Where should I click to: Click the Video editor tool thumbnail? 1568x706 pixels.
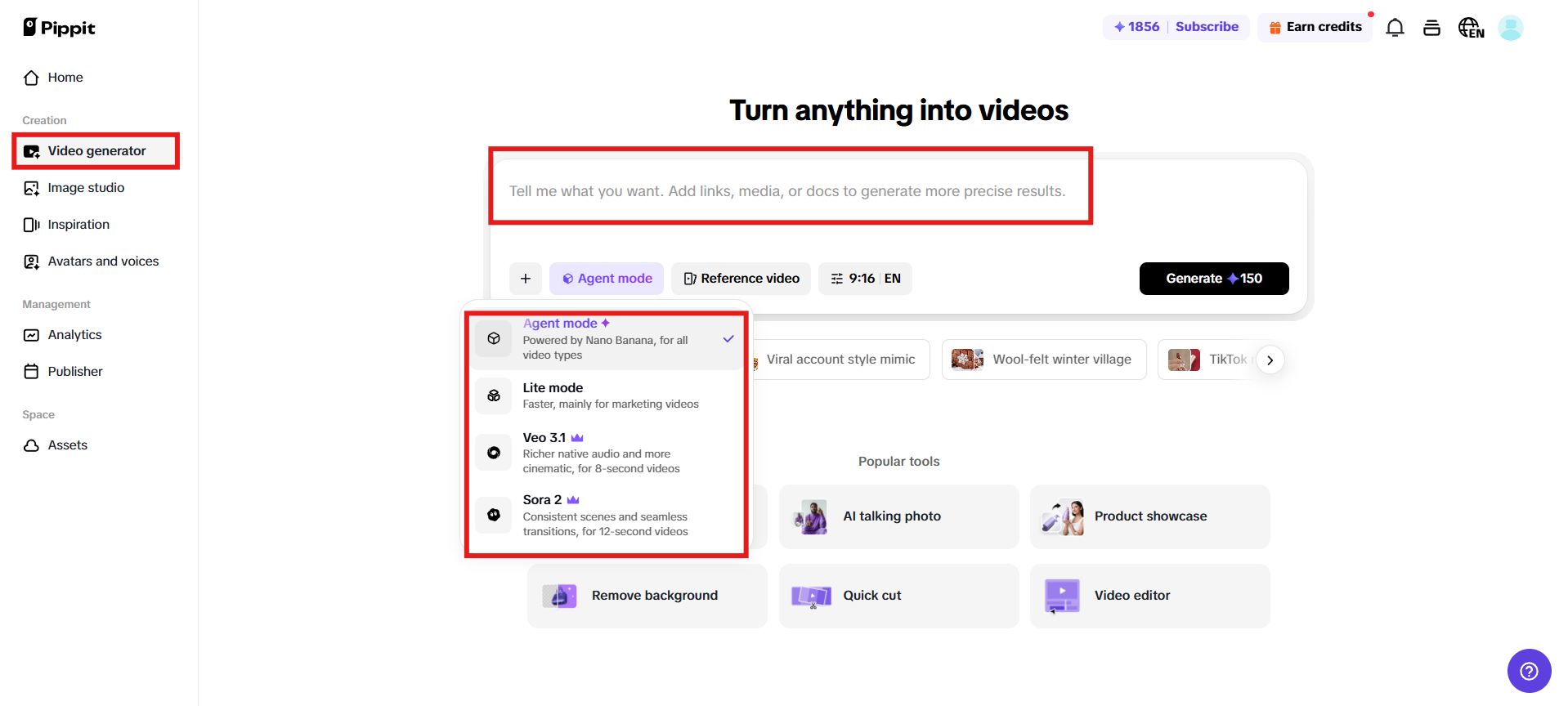pyautogui.click(x=1062, y=596)
